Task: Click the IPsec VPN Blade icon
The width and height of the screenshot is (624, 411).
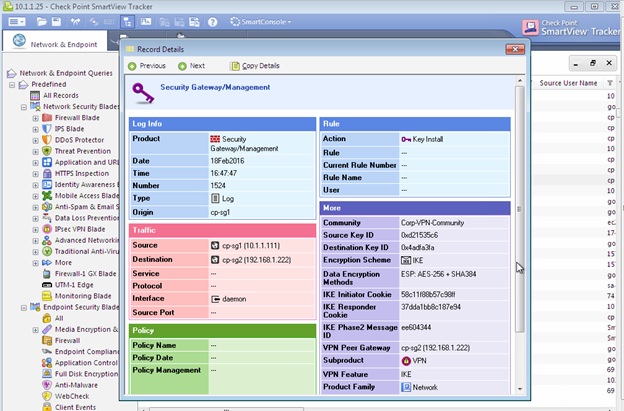Action: pyautogui.click(x=47, y=229)
